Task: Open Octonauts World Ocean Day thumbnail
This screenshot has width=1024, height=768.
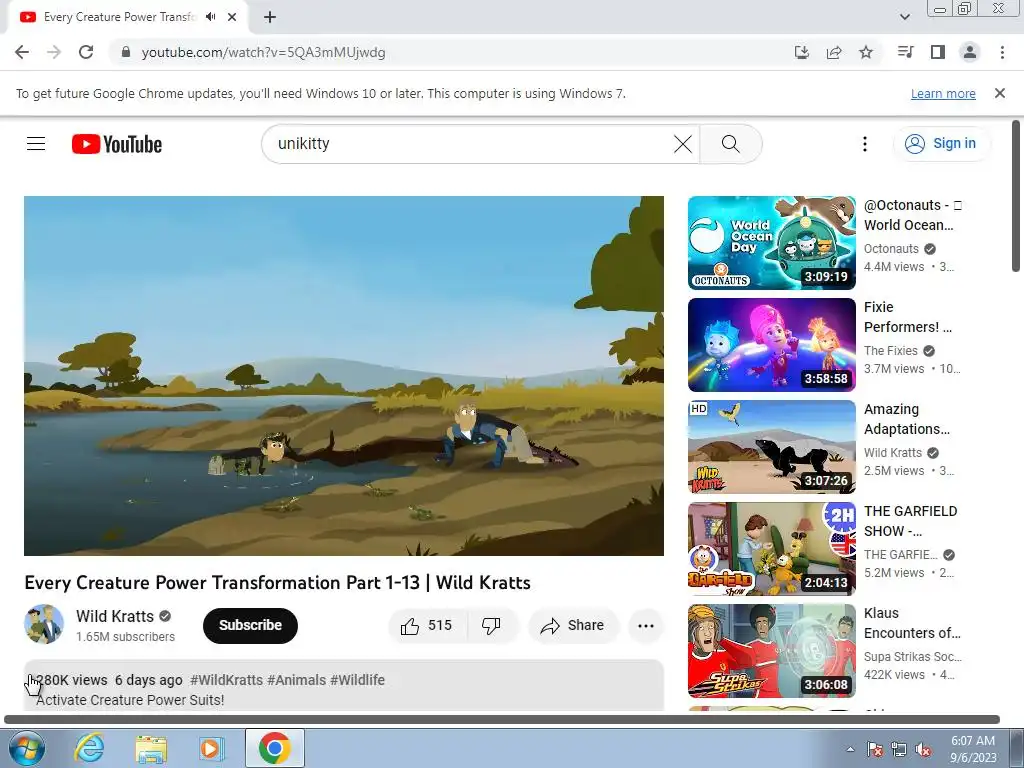Action: [x=771, y=243]
